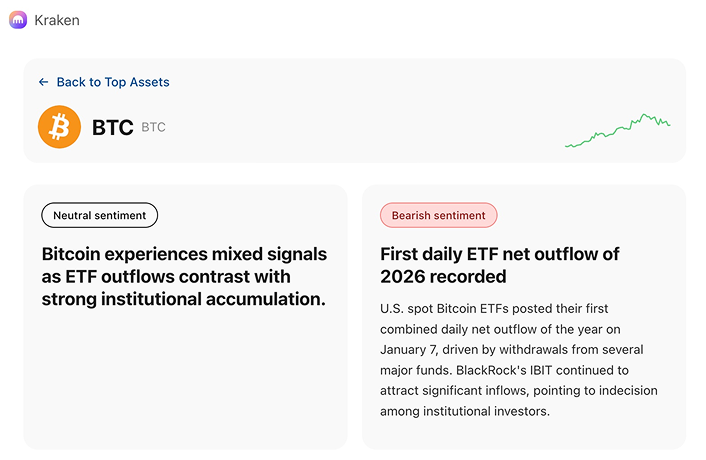Click the text 'strong institutional accumulation'

(183, 298)
